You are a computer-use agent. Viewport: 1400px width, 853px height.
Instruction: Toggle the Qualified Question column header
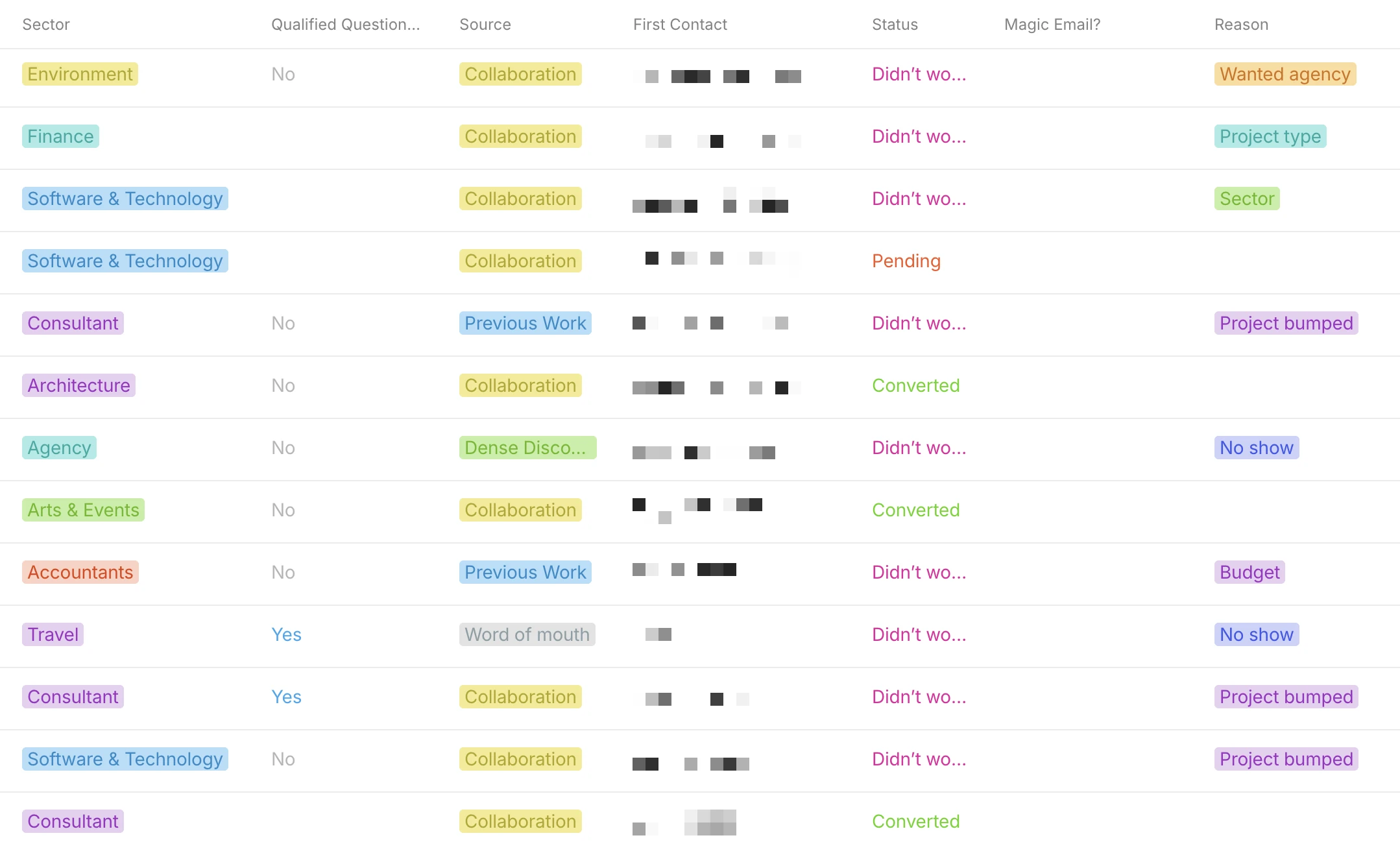coord(344,24)
